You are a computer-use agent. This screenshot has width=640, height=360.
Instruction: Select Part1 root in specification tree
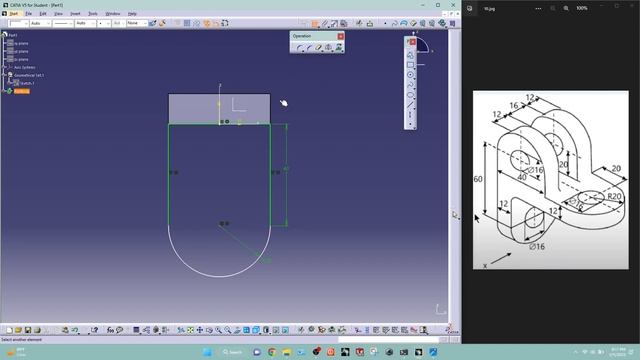tap(13, 35)
